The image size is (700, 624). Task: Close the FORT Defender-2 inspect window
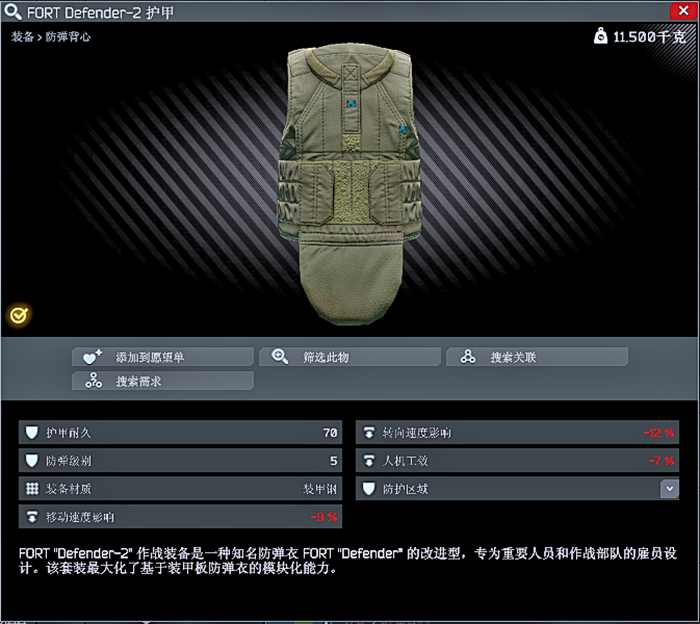(x=683, y=11)
